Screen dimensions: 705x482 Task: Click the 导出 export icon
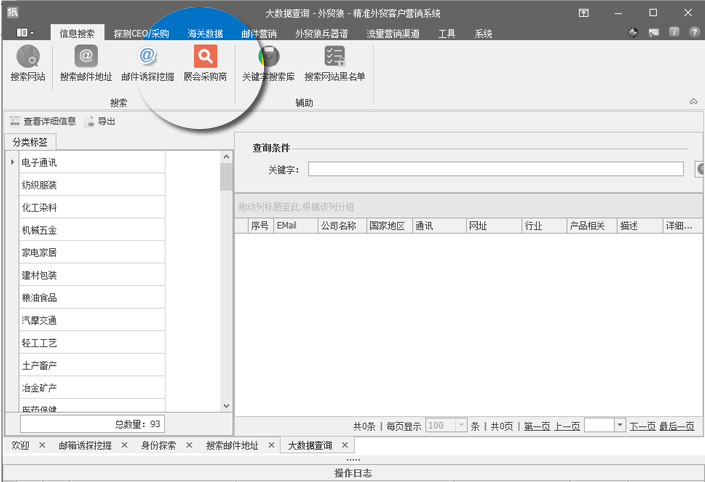[x=91, y=121]
